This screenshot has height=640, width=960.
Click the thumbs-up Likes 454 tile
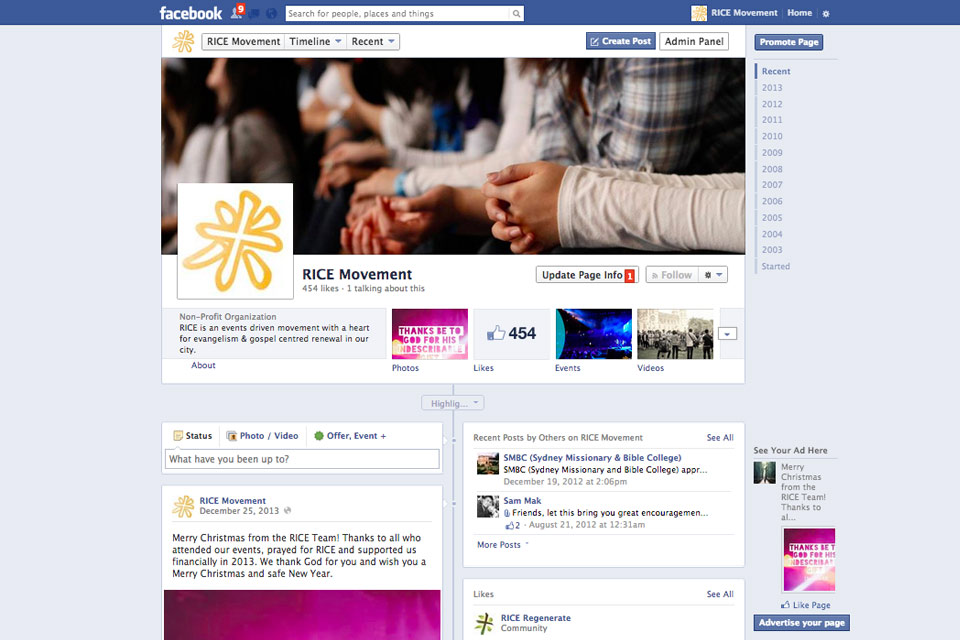click(x=512, y=333)
